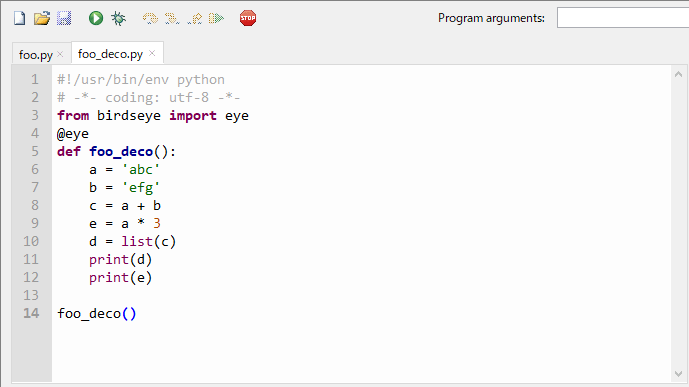Open a file using the folder icon

[x=42, y=18]
